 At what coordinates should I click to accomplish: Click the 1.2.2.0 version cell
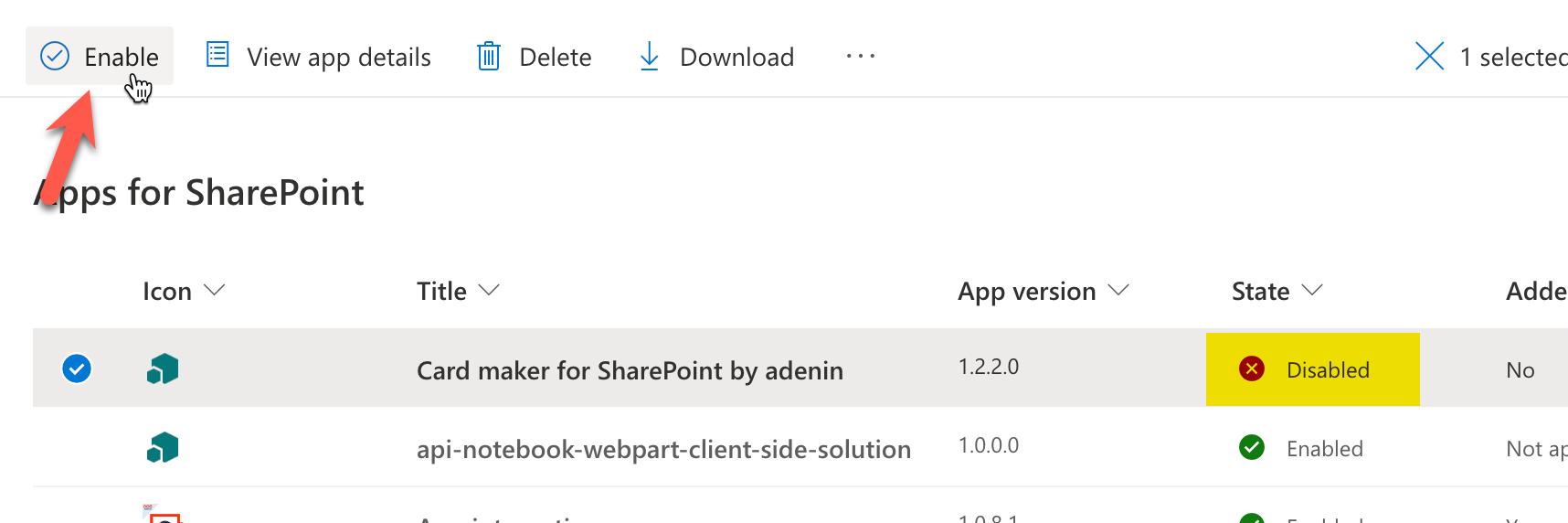(988, 367)
